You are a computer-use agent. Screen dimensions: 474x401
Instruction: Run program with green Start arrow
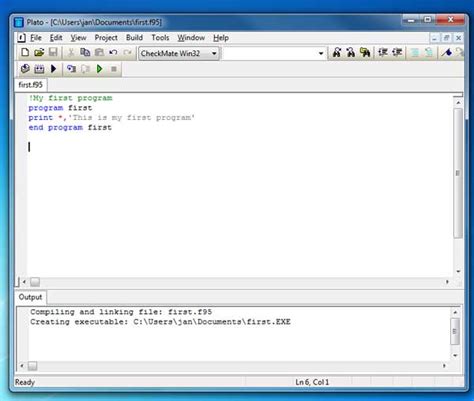(x=99, y=69)
